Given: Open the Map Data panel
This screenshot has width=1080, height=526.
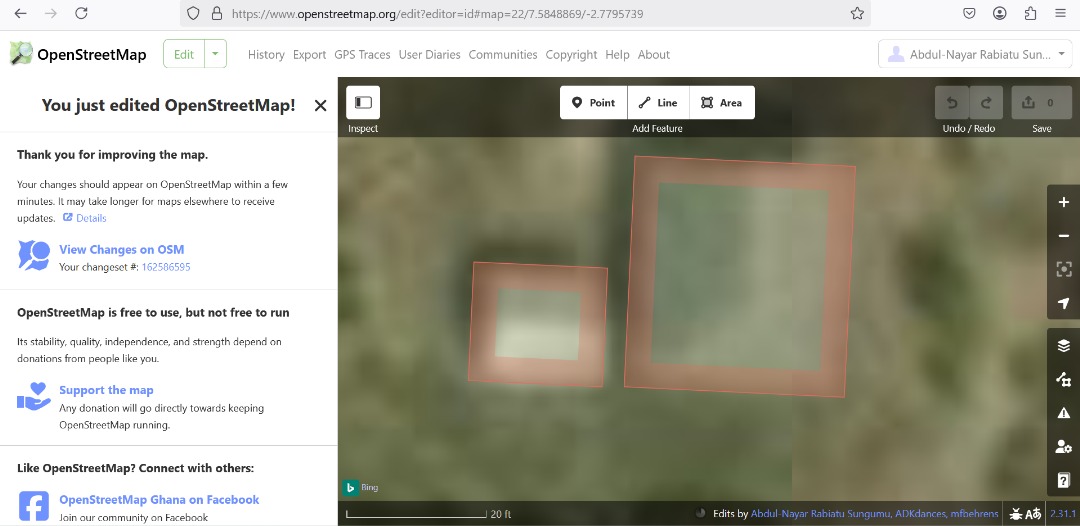Looking at the screenshot, I should click(x=1063, y=379).
